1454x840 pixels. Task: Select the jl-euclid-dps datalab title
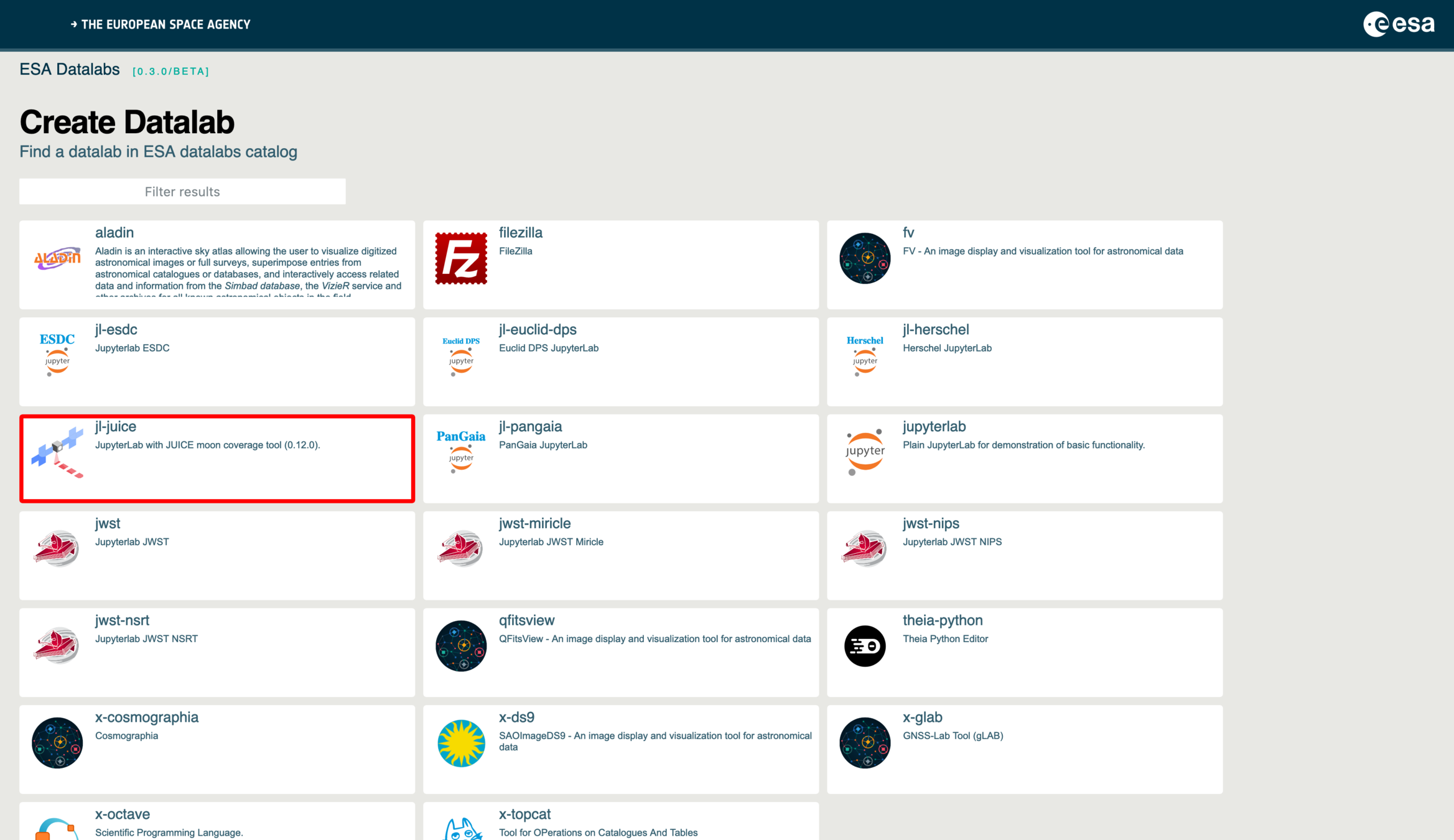click(538, 330)
